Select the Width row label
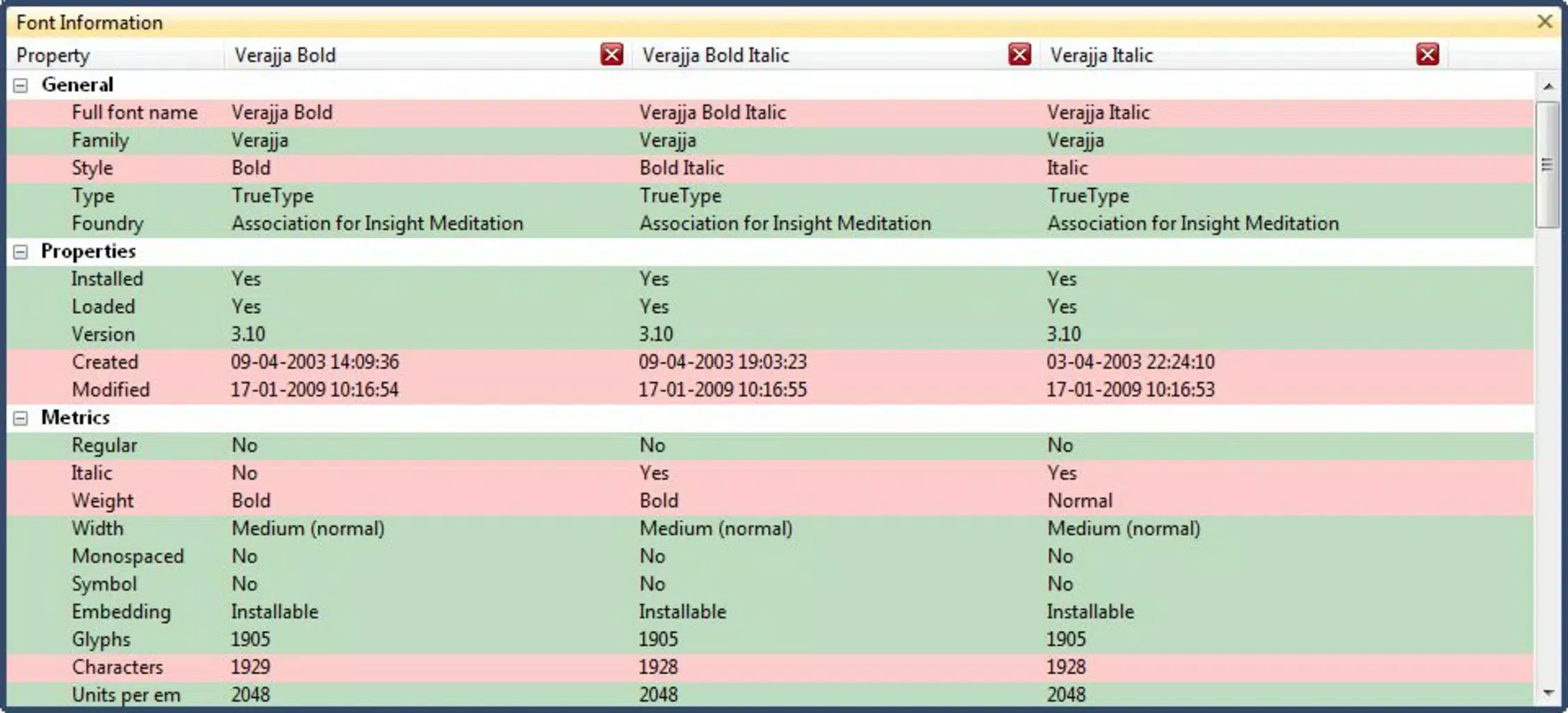1568x713 pixels. 97,528
